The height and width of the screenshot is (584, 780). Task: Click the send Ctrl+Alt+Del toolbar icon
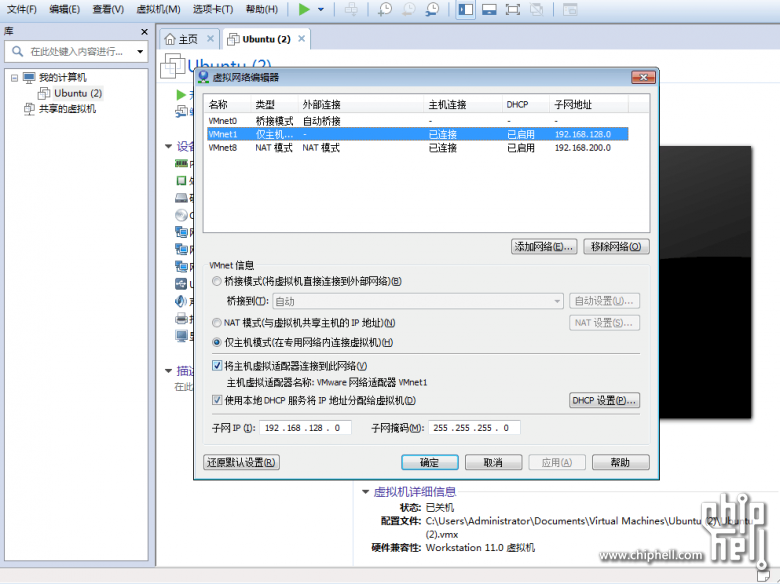(x=351, y=9)
